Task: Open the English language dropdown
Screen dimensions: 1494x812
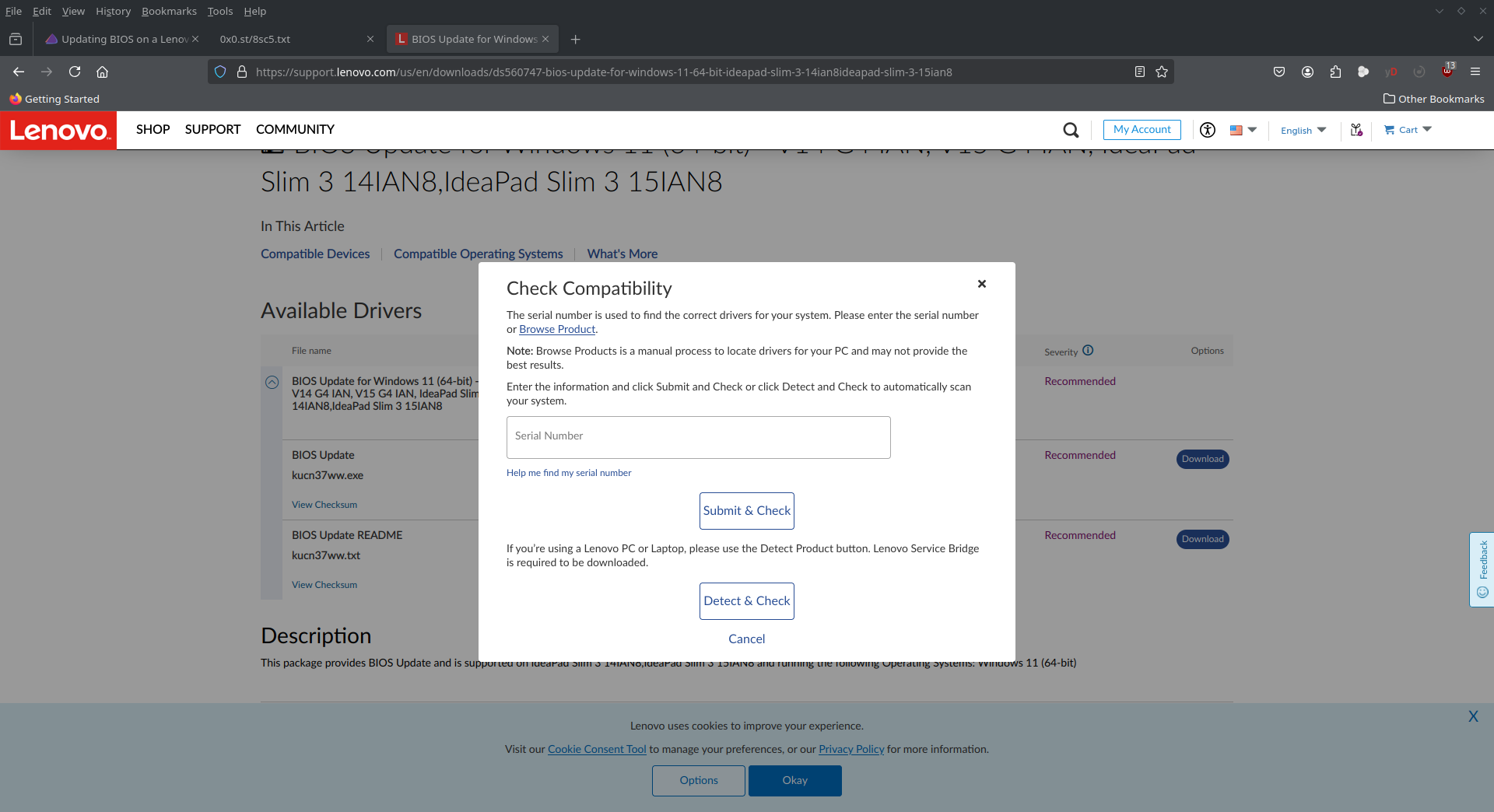Action: [x=1303, y=130]
